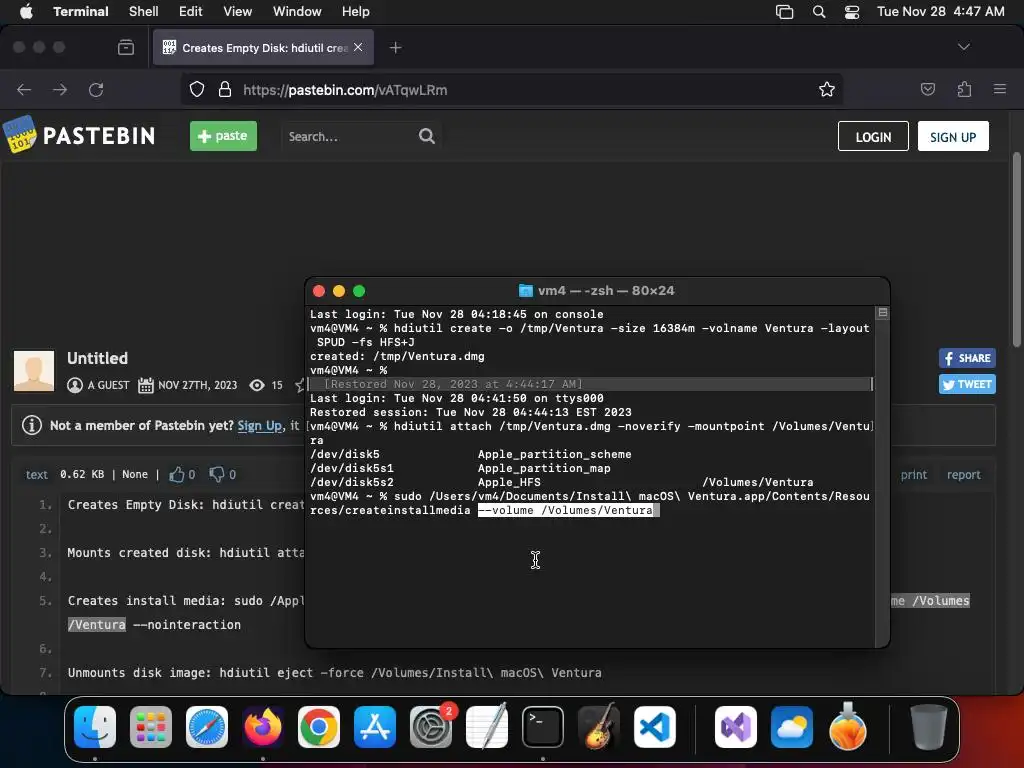This screenshot has height=768, width=1024.
Task: Close the Creates Empty Disk tab
Action: [358, 47]
